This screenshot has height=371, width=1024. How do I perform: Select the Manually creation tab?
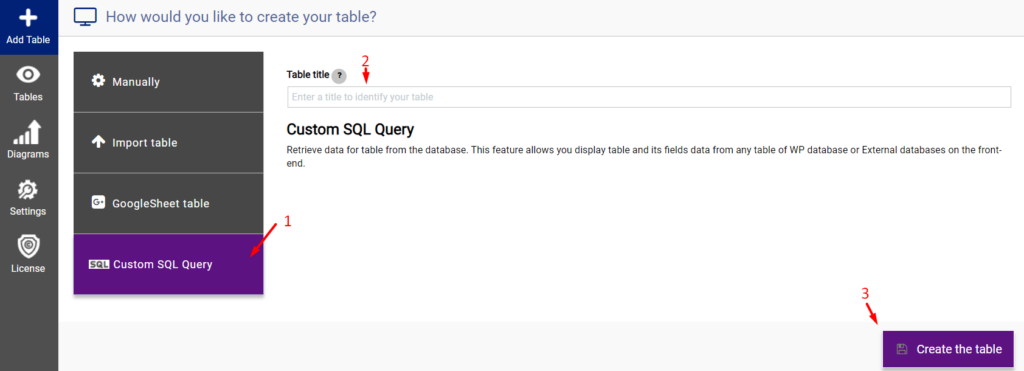168,82
